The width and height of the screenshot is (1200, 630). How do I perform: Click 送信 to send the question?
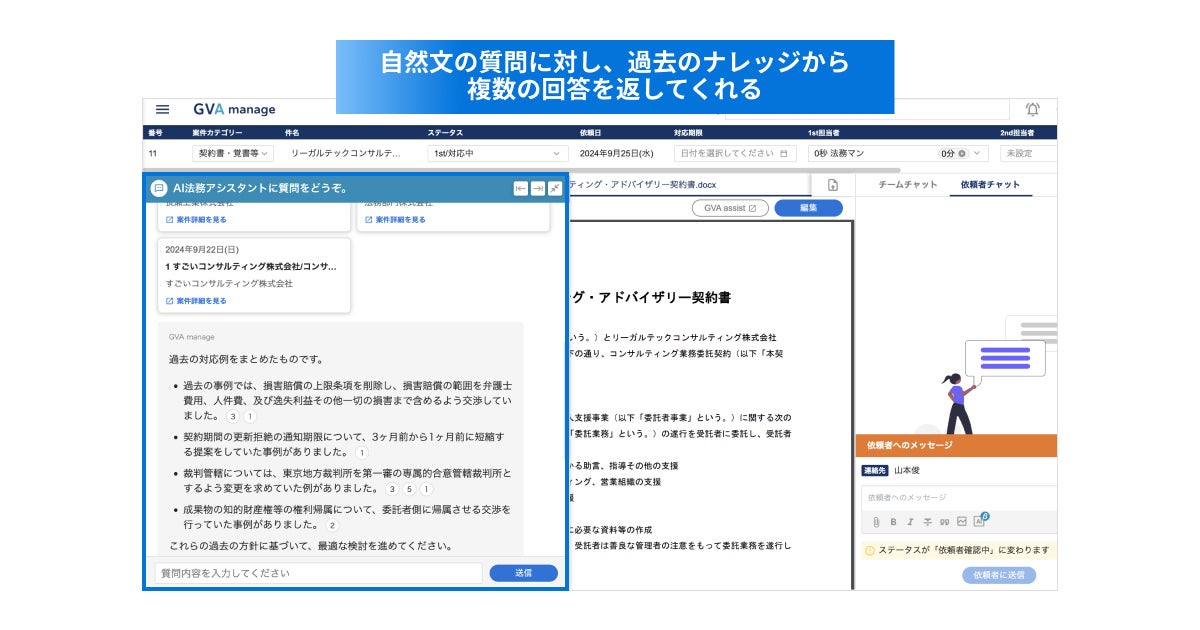[x=523, y=573]
